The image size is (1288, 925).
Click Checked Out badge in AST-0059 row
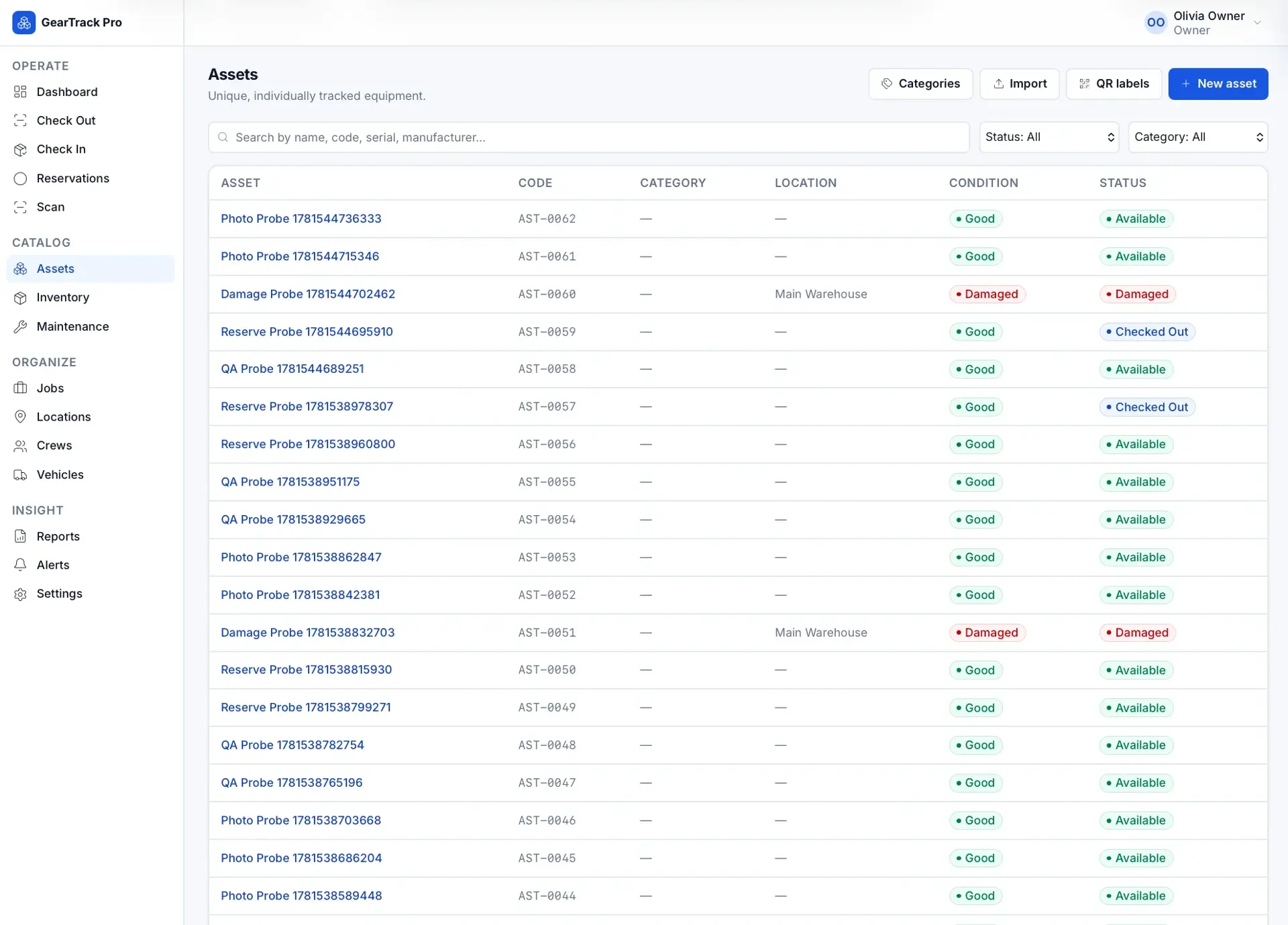[1147, 331]
